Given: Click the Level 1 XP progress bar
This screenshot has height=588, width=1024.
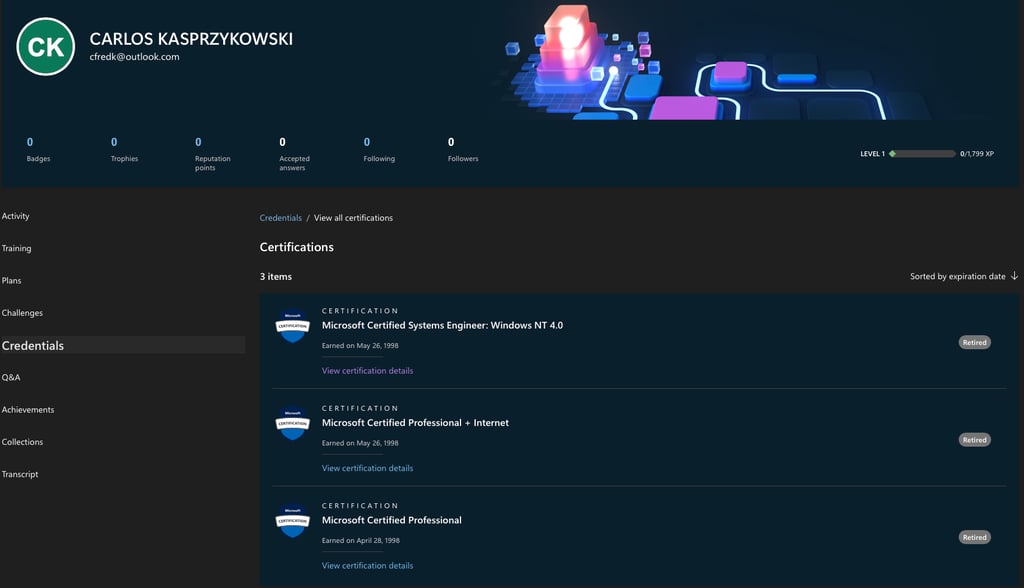Looking at the screenshot, I should click(x=922, y=154).
